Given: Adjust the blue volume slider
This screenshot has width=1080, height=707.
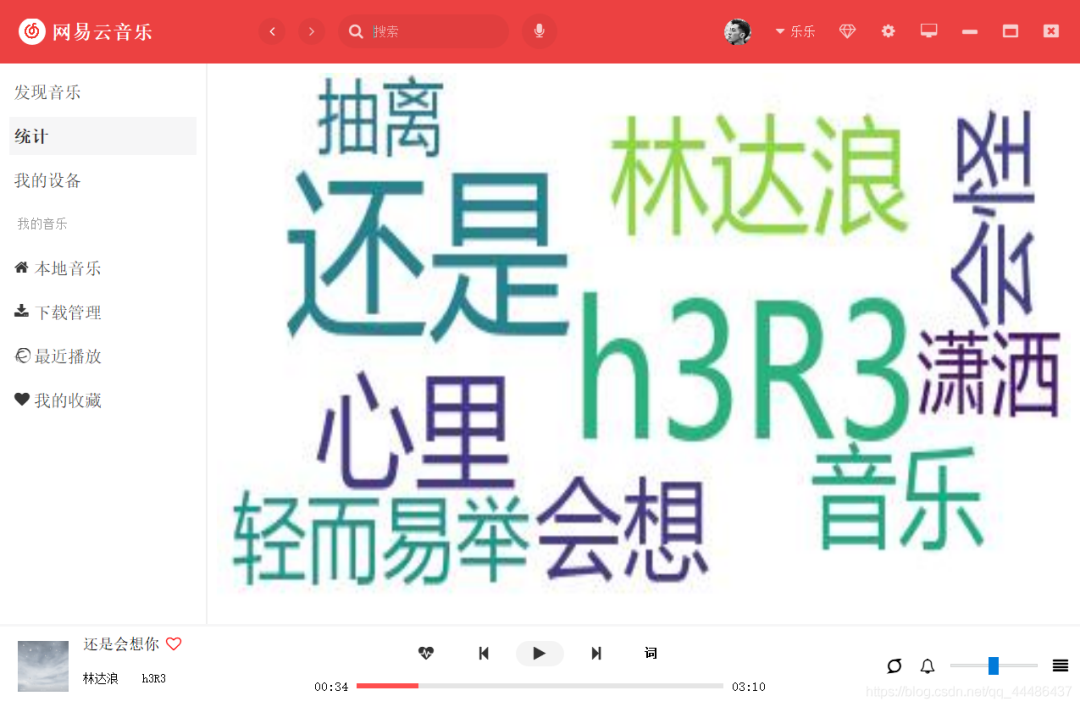Looking at the screenshot, I should 993,666.
